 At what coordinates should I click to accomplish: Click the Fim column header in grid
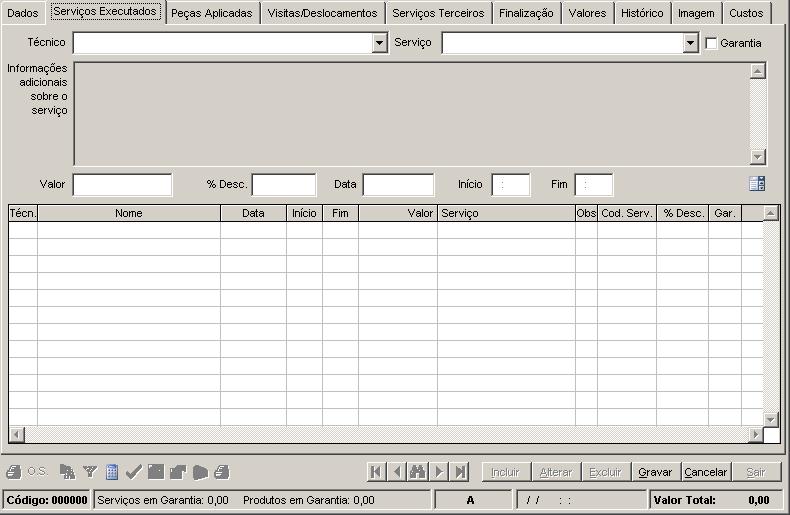click(340, 213)
